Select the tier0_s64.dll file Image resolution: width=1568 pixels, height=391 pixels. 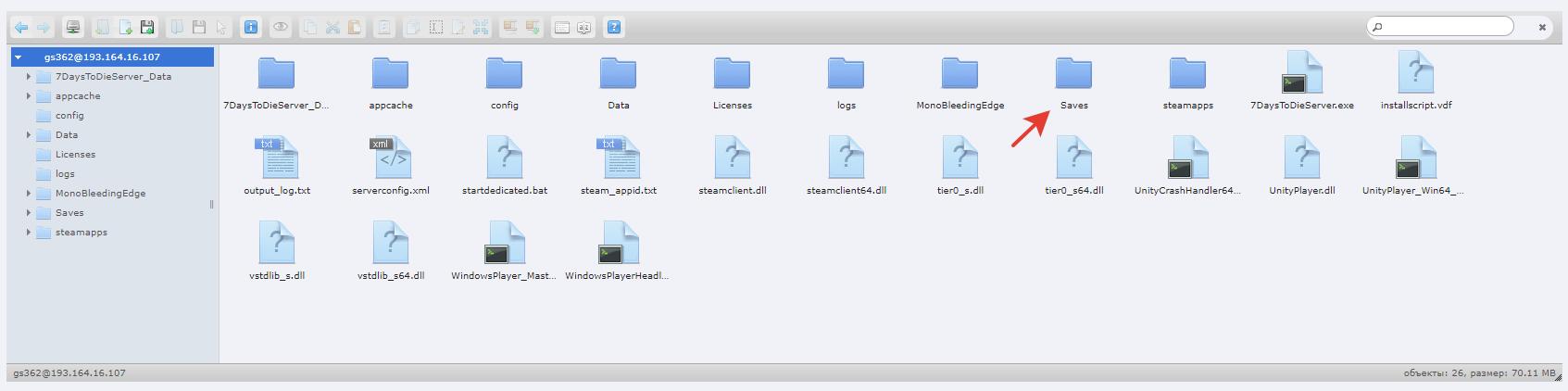pos(1073,166)
